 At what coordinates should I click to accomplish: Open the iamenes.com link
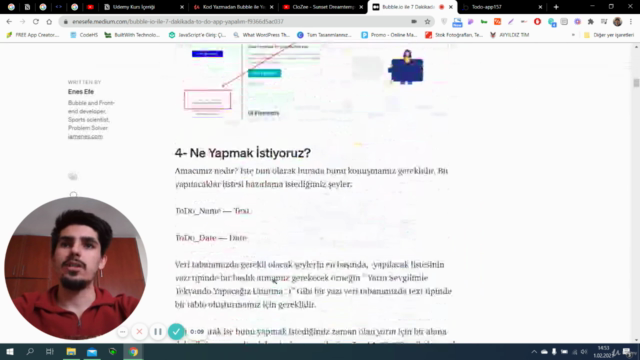pyautogui.click(x=85, y=136)
